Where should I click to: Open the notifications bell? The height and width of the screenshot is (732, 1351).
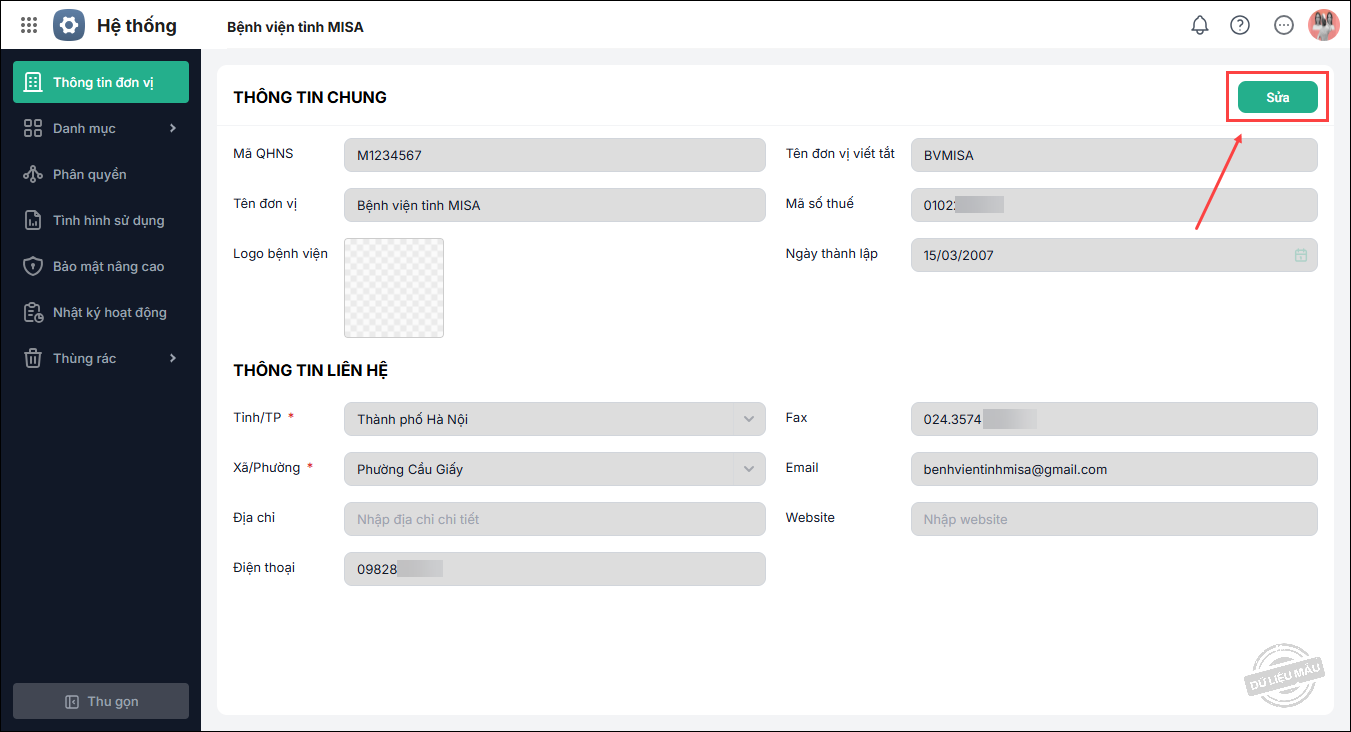pos(1200,26)
